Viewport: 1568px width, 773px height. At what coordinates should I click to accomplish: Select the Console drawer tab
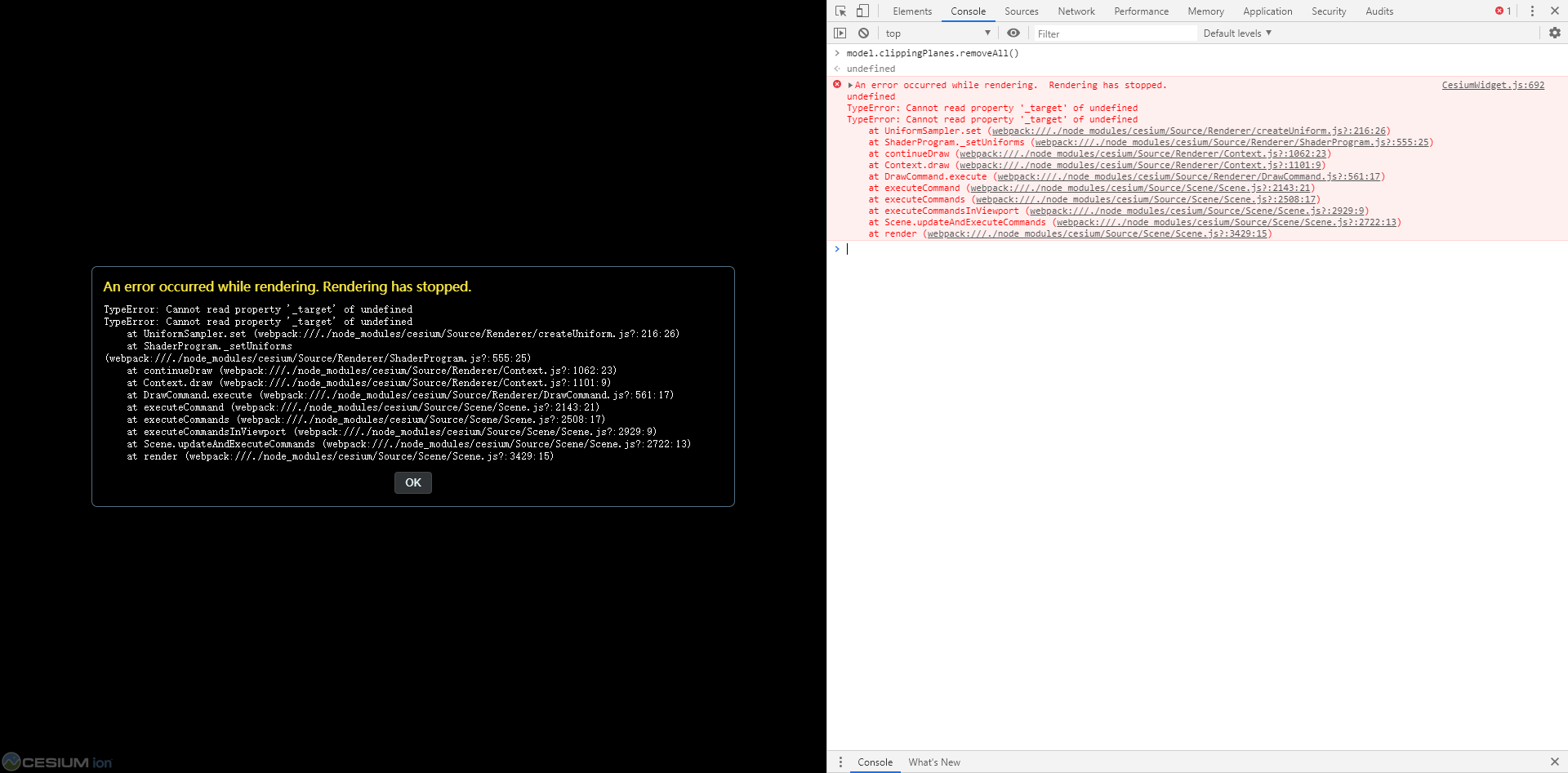coord(875,762)
